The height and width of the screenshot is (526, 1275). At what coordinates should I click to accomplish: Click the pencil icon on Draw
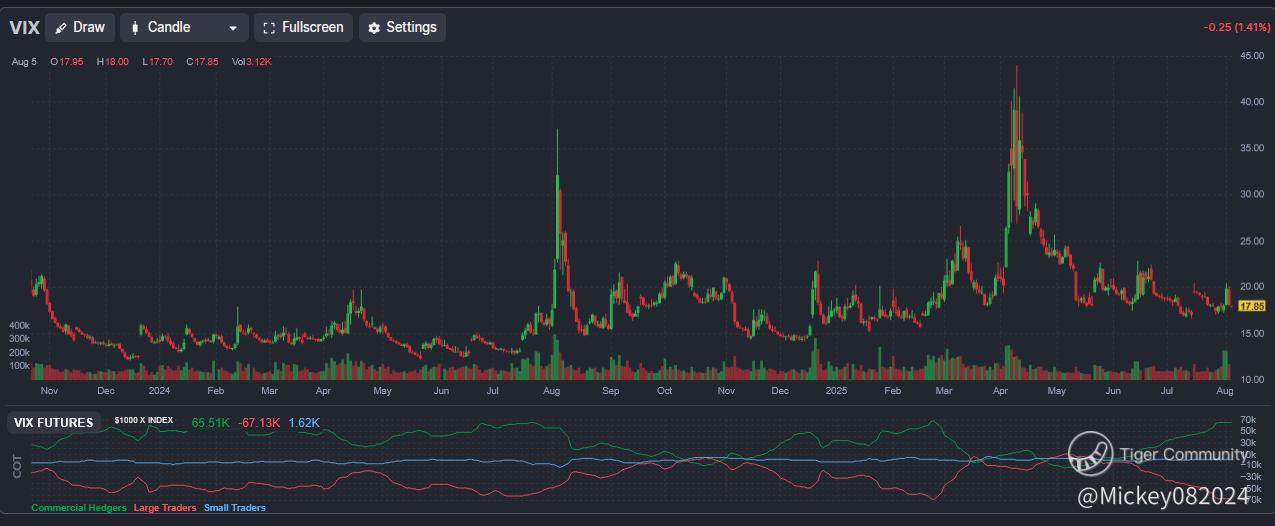point(61,28)
